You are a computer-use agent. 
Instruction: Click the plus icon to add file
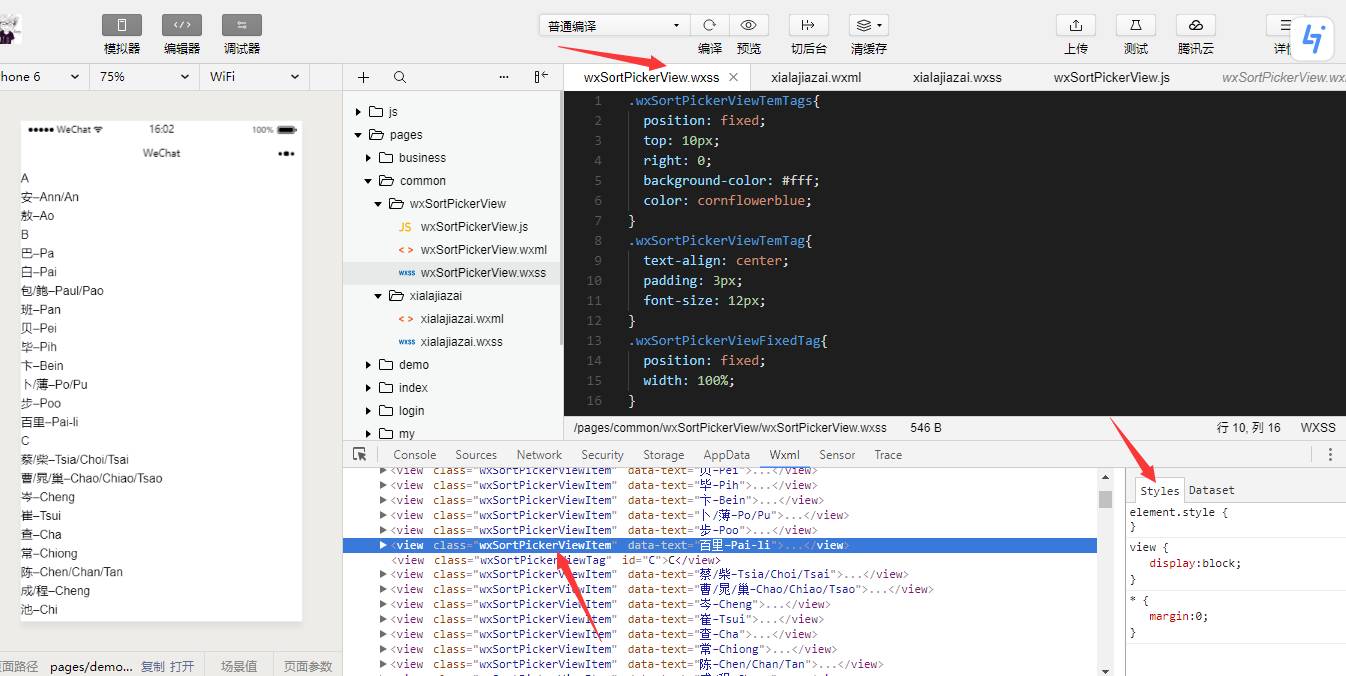tap(363, 77)
